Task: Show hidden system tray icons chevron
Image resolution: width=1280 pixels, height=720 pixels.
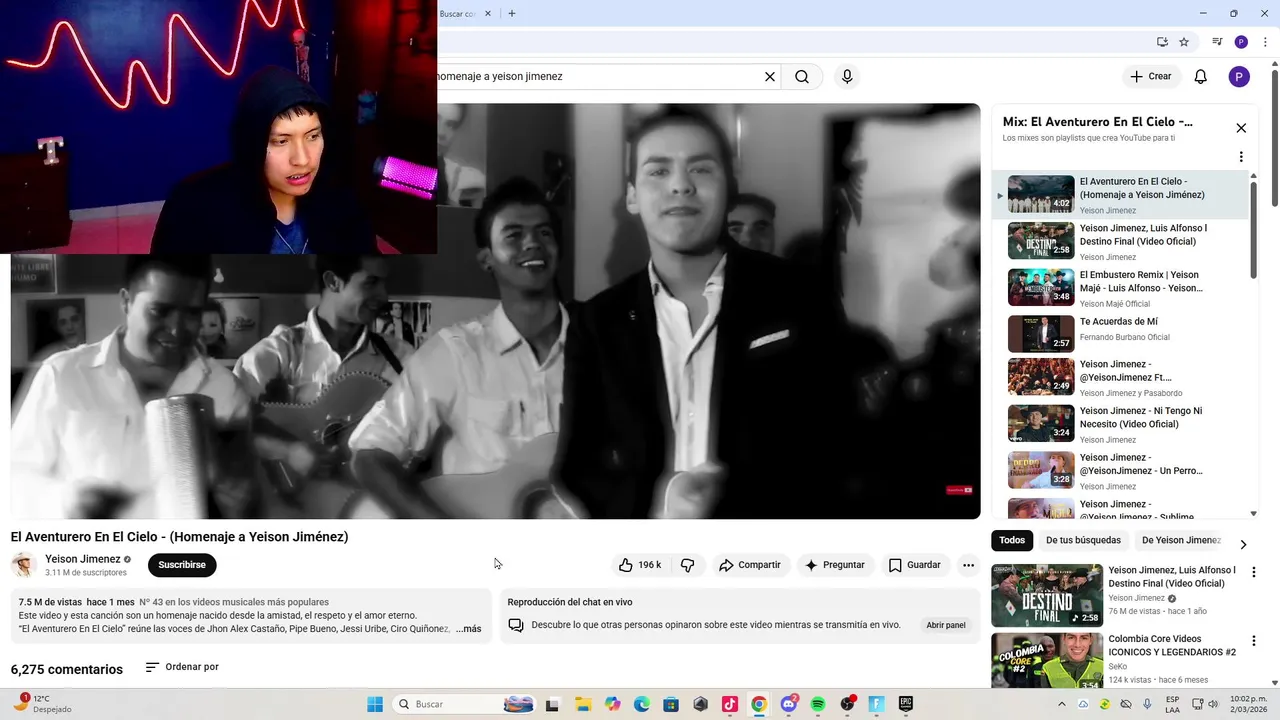Action: (1061, 704)
